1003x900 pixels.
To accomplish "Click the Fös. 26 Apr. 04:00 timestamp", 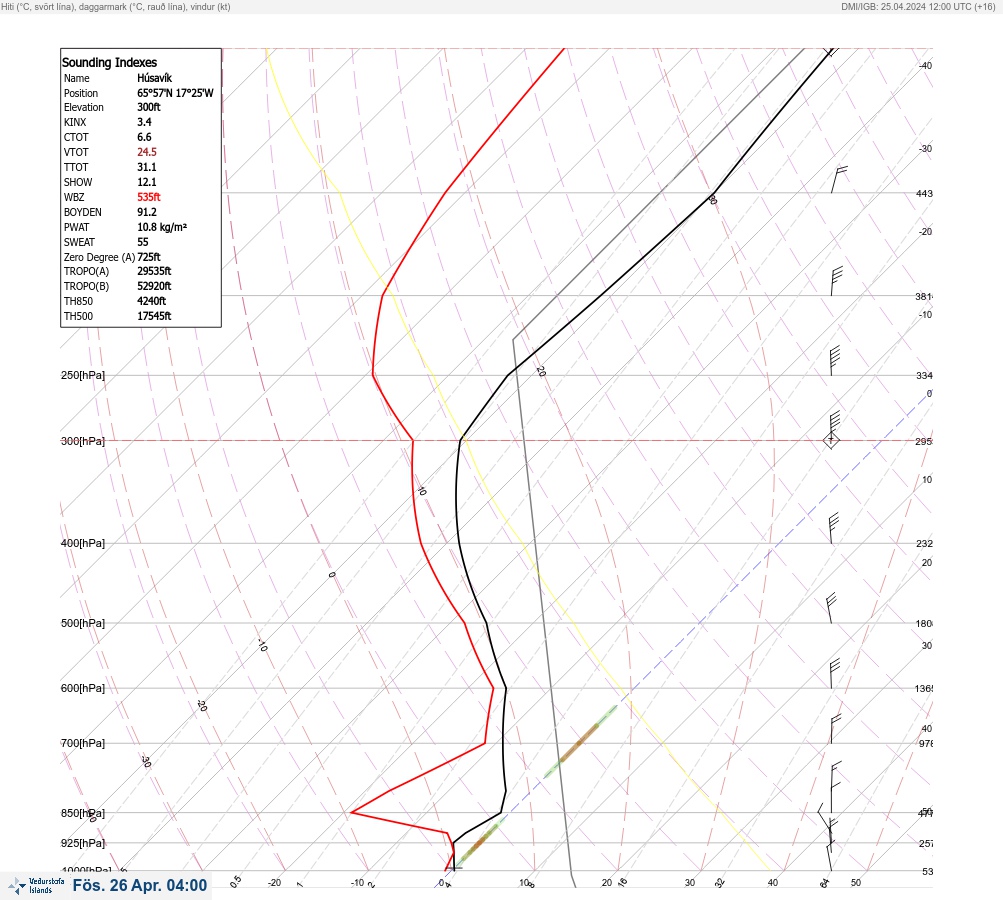I will (x=139, y=885).
